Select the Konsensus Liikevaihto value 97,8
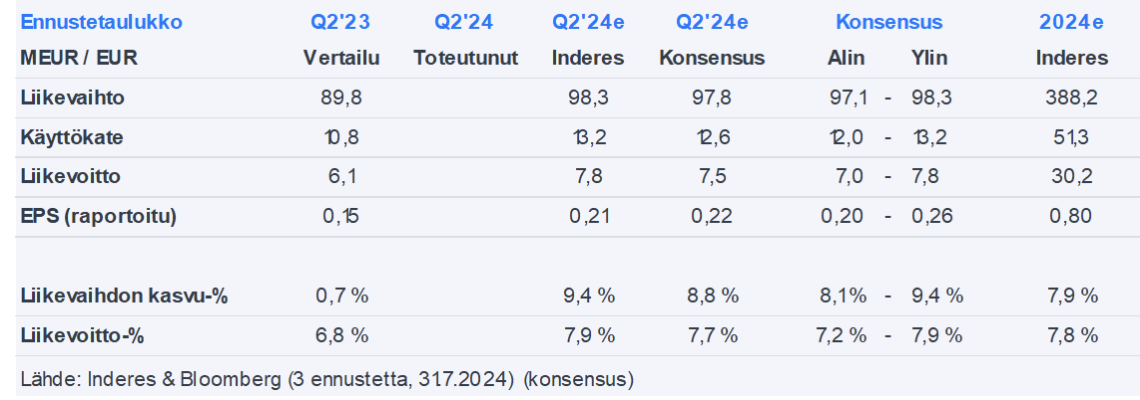This screenshot has height=400, width=1140. pos(711,98)
